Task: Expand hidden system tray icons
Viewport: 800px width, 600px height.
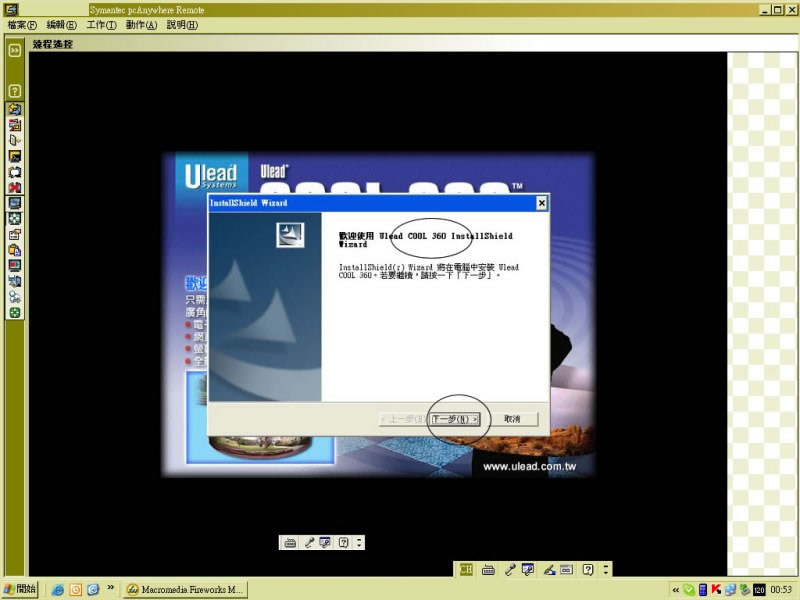Action: coord(676,590)
